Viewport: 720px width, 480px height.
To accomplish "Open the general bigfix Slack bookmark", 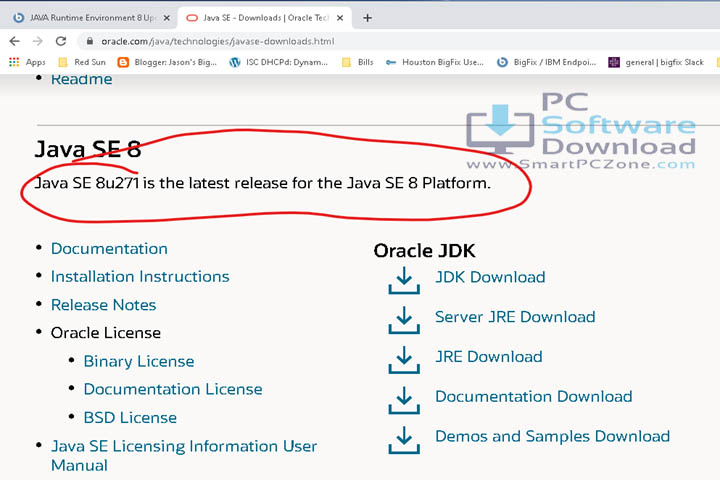I will click(656, 62).
